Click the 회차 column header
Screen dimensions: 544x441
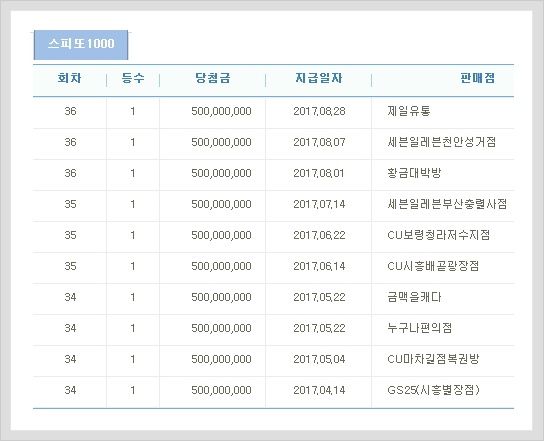[x=70, y=78]
